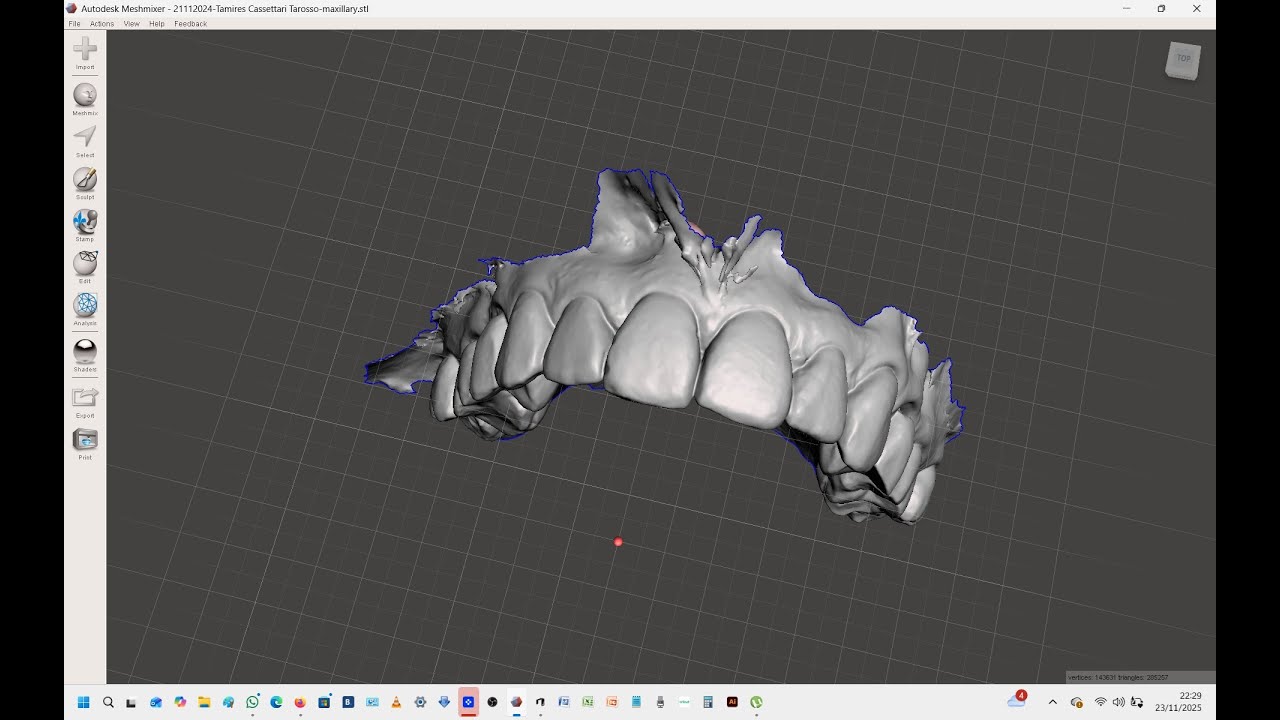This screenshot has height=720, width=1280.
Task: Open the weather widget with badge
Action: click(x=1017, y=700)
